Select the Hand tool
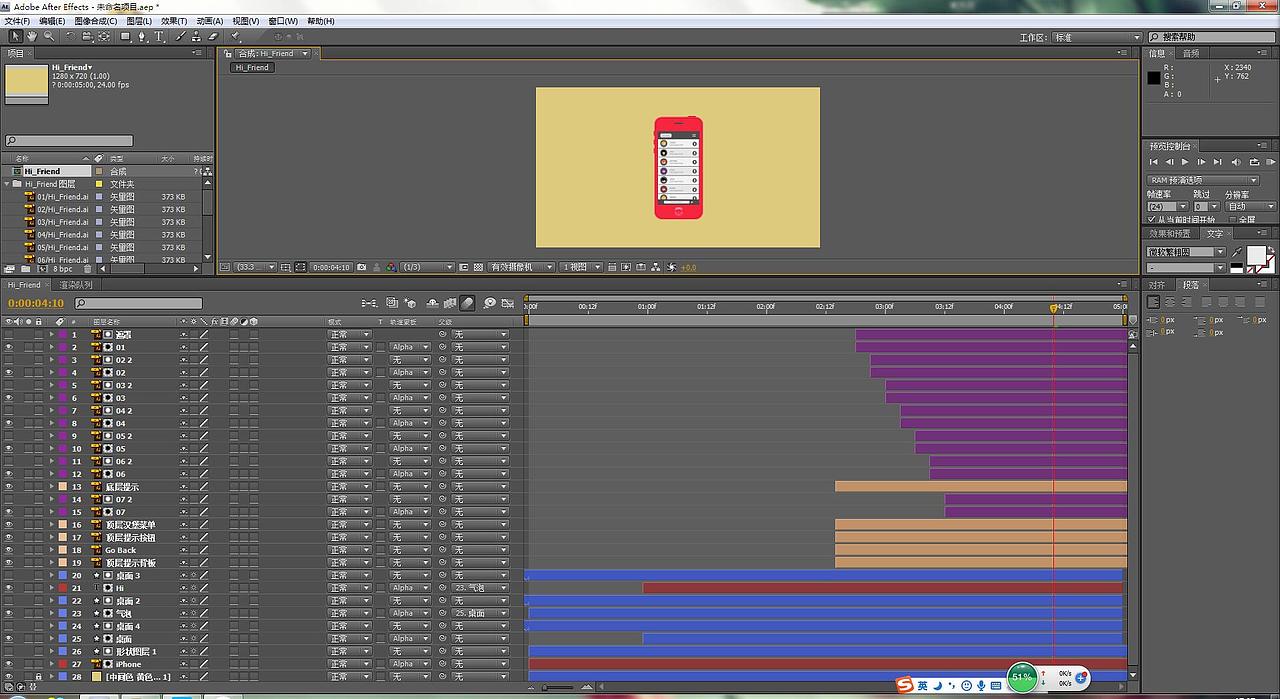This screenshot has width=1280, height=699. click(32, 36)
